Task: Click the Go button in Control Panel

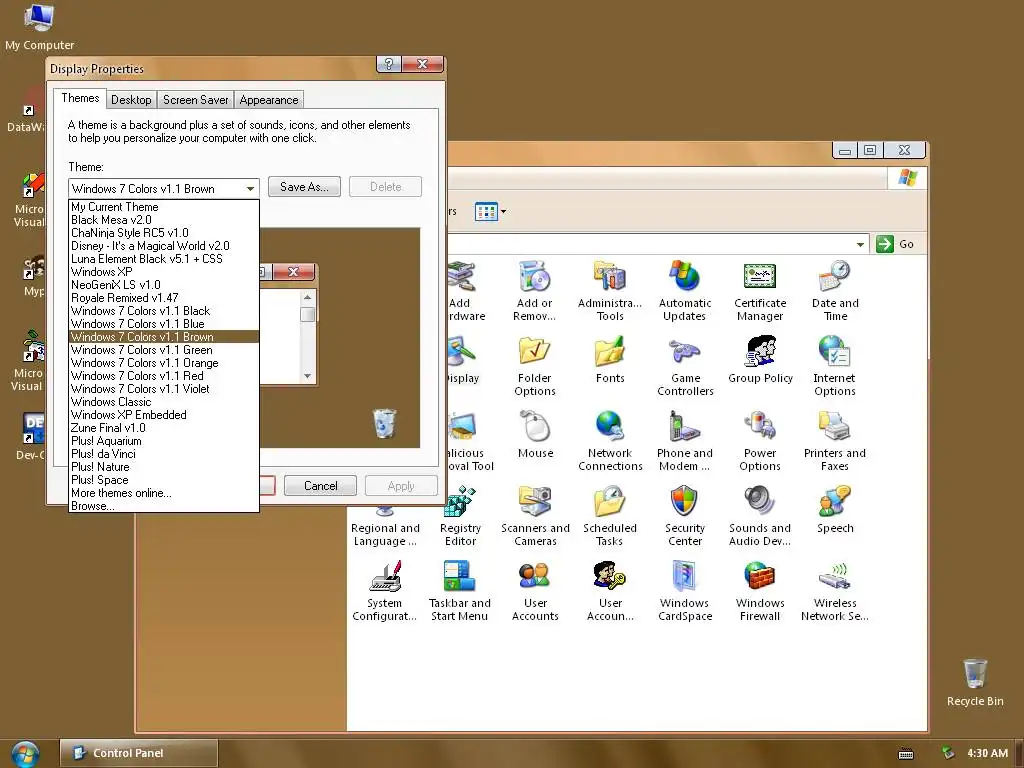Action: coord(895,244)
